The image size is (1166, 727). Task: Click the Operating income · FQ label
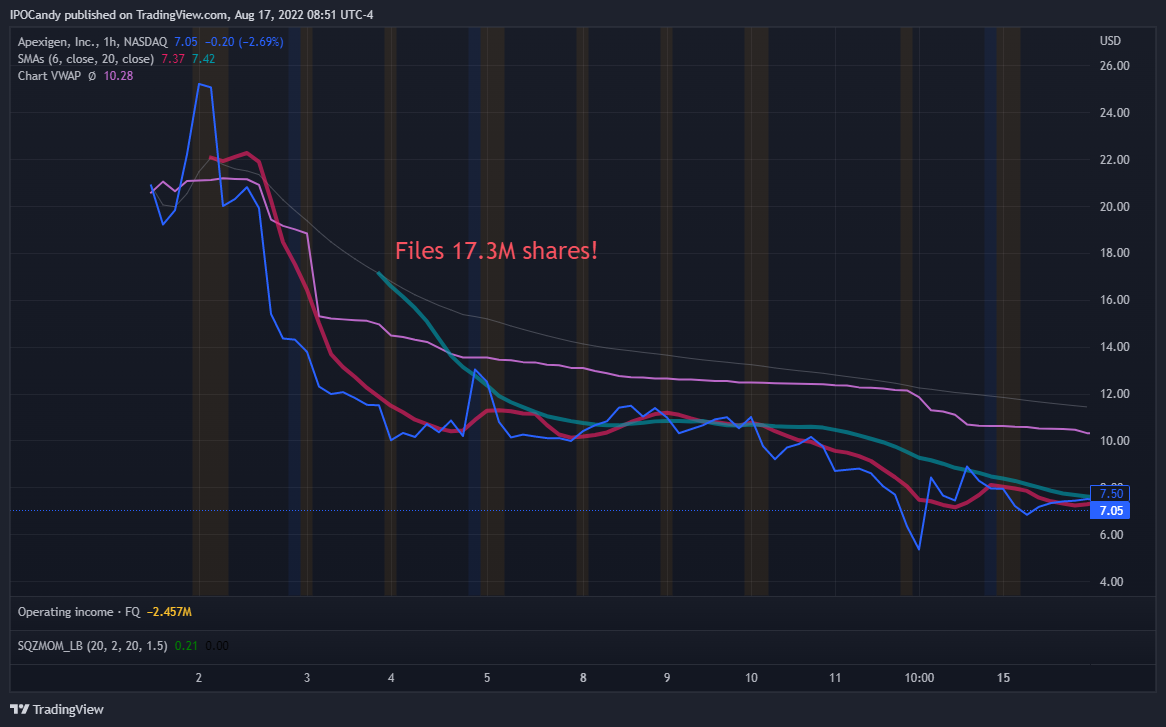pyautogui.click(x=79, y=612)
